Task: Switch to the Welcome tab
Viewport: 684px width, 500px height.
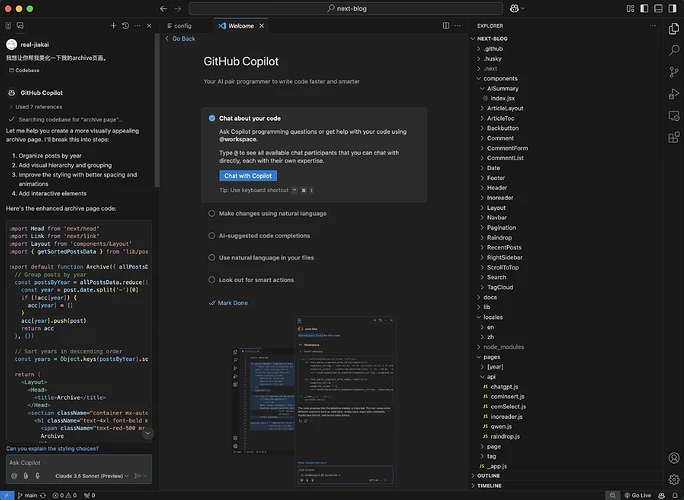Action: pos(241,26)
